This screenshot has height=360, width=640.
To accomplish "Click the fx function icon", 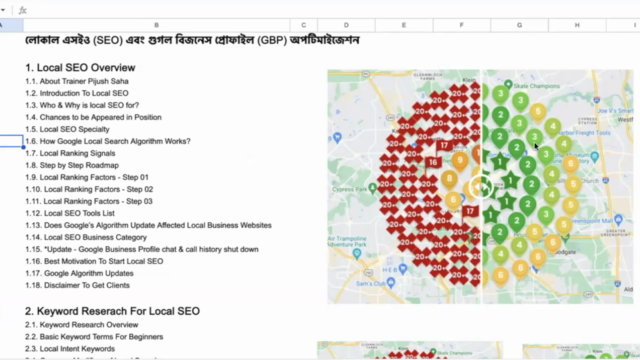I will [x=22, y=10].
